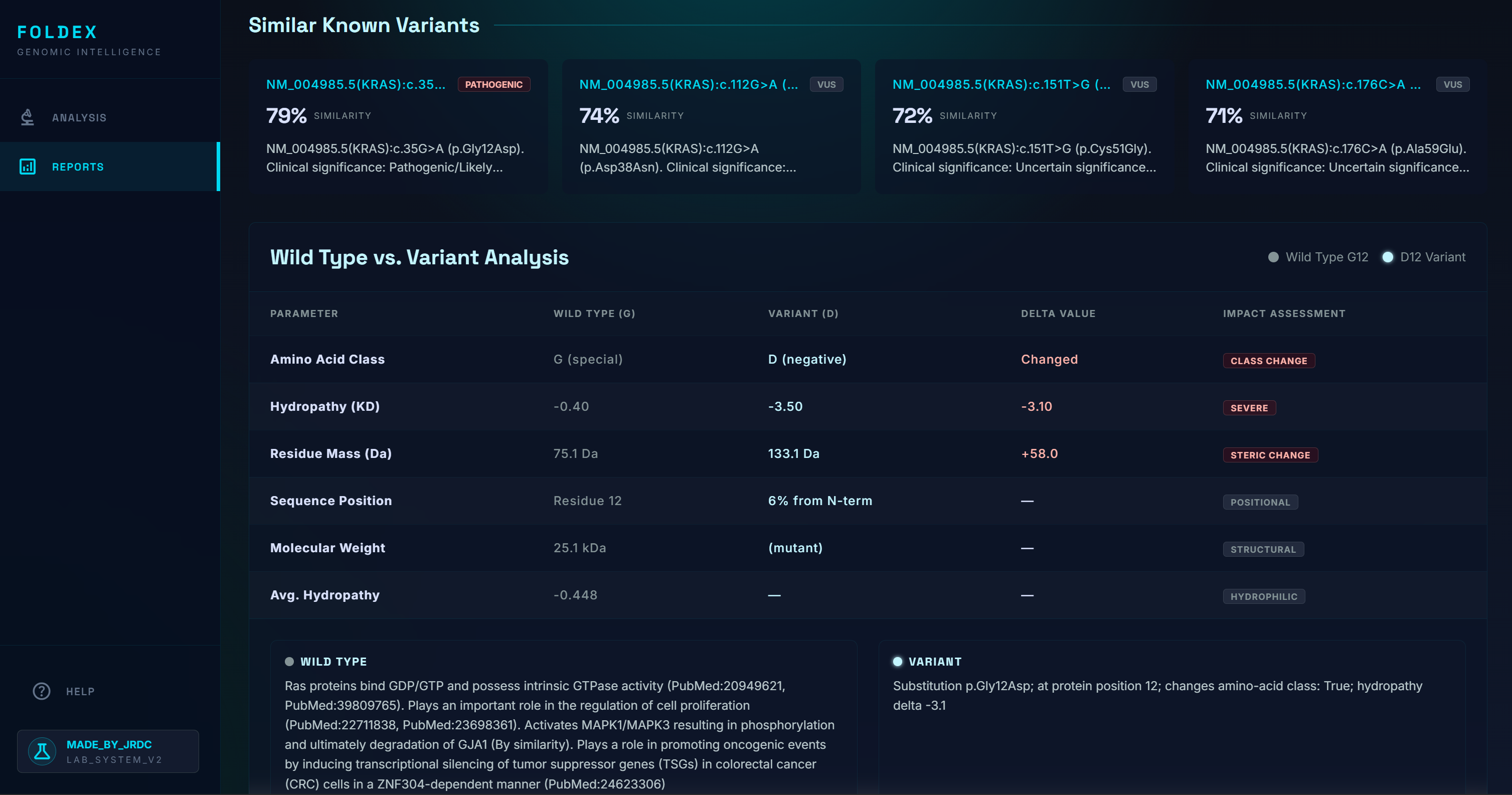Click the flask lab icon
This screenshot has width=1512, height=795.
click(42, 751)
